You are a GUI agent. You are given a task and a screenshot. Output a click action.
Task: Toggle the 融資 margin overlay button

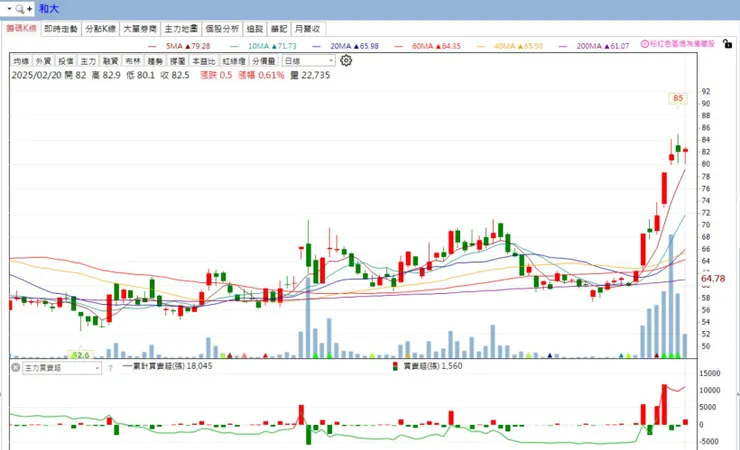[x=110, y=61]
